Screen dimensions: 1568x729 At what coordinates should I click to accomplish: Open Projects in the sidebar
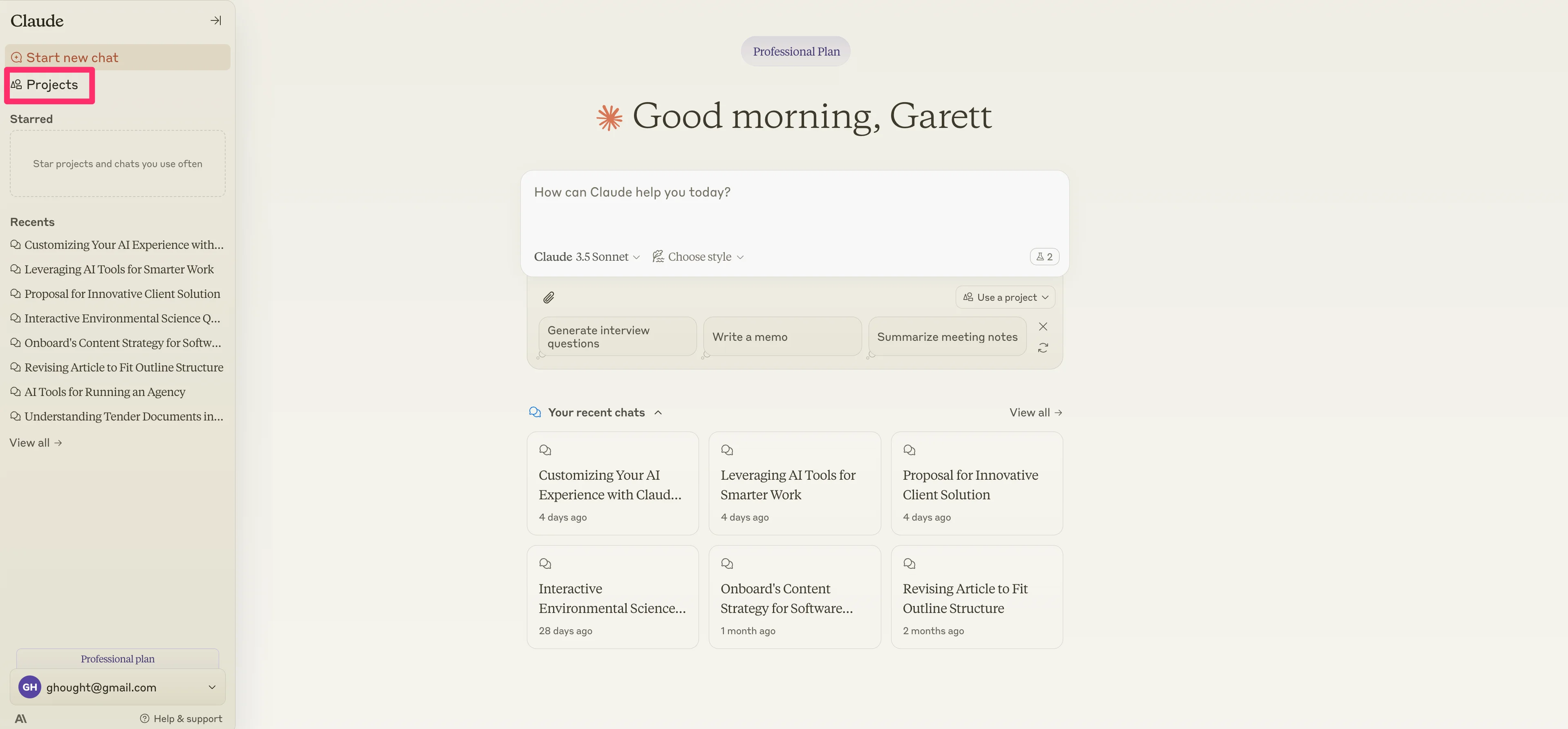51,85
